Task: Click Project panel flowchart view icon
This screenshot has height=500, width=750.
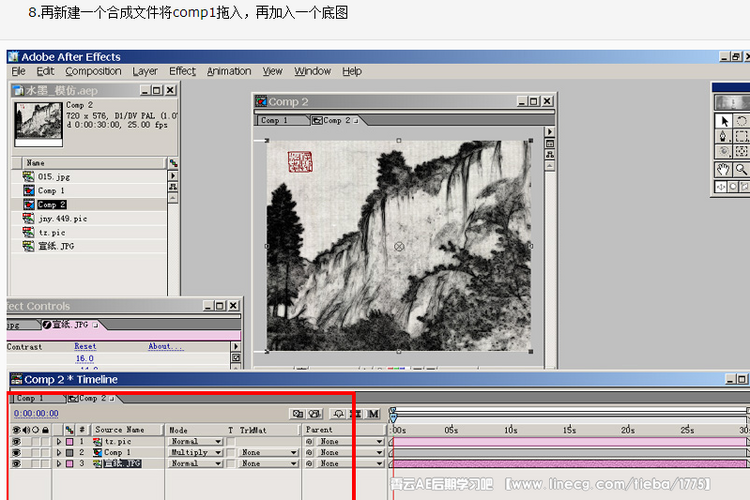Action: pos(173,187)
